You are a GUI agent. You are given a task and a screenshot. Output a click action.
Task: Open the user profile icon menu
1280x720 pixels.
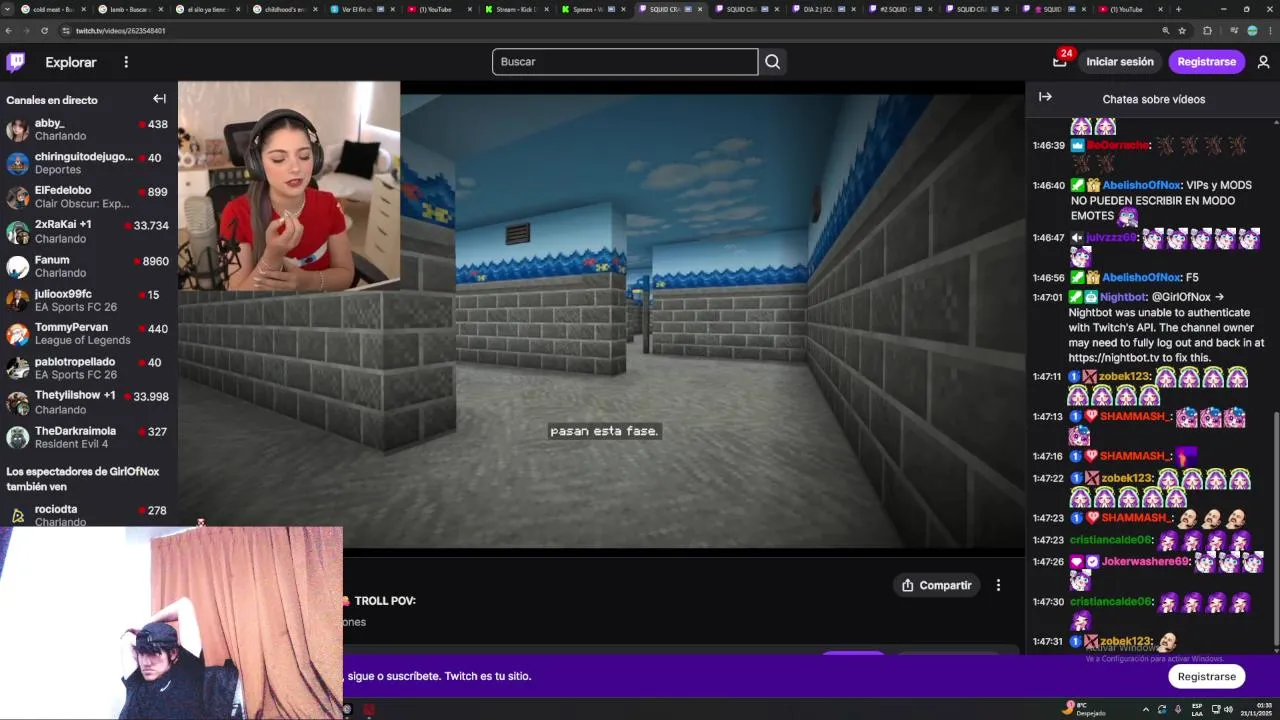1263,62
